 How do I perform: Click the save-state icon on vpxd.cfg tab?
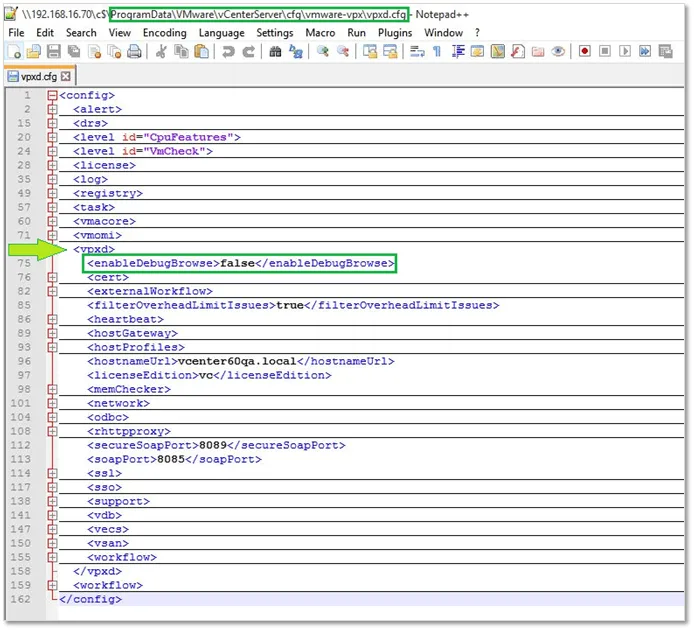[13, 77]
